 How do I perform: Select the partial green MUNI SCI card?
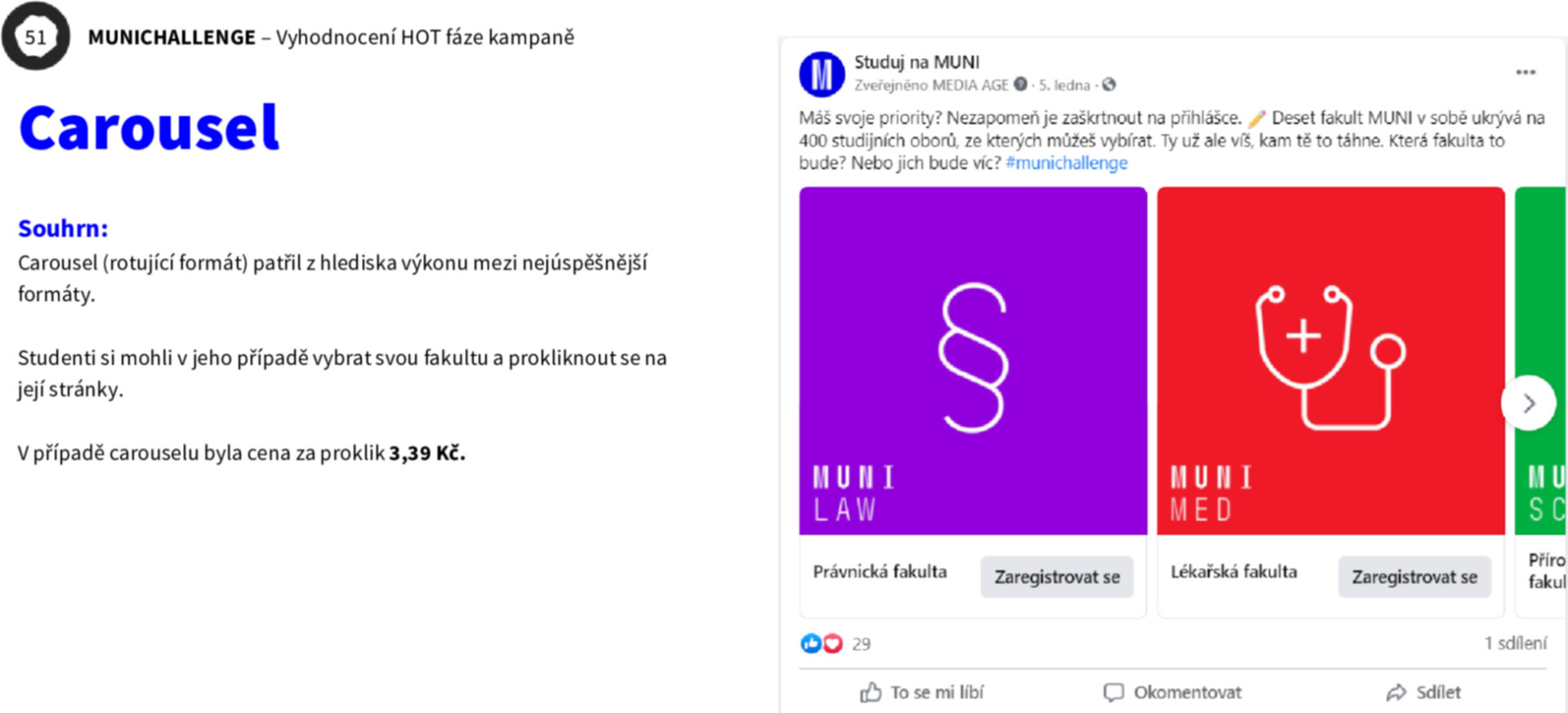click(1540, 361)
